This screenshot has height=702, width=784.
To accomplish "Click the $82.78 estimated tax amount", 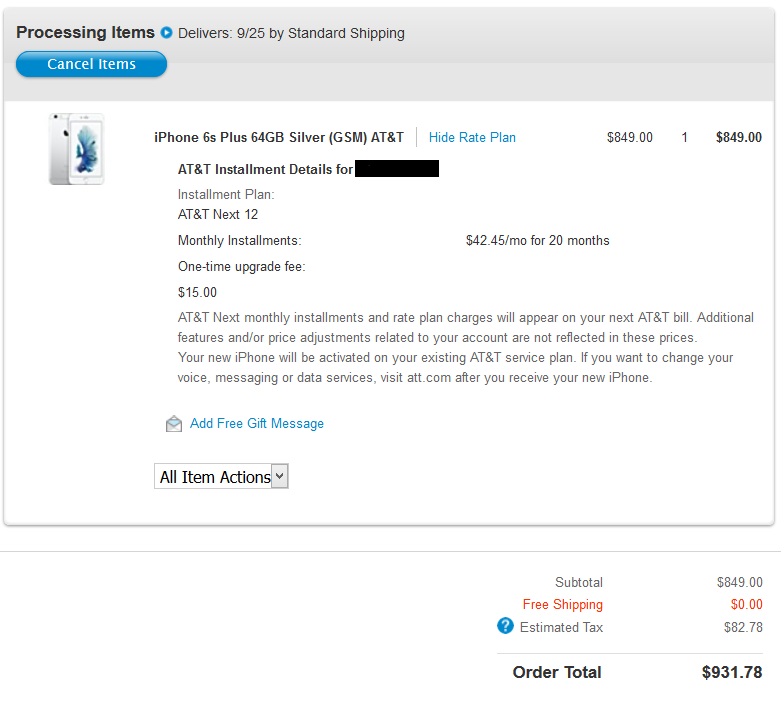I will (x=743, y=627).
